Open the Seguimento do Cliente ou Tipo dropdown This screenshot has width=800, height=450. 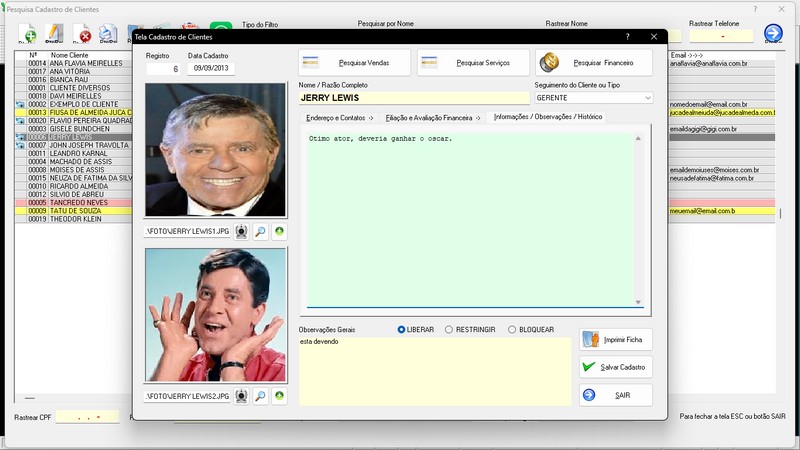click(x=647, y=98)
